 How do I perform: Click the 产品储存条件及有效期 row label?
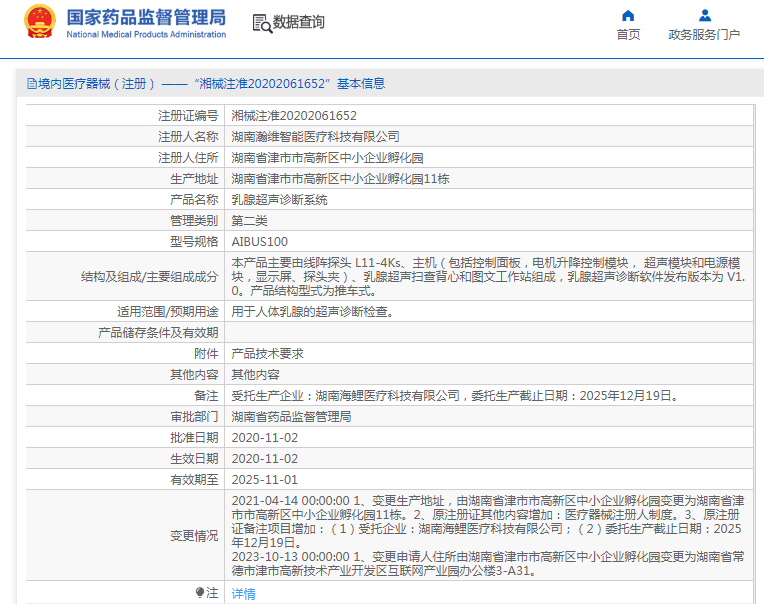[158, 332]
